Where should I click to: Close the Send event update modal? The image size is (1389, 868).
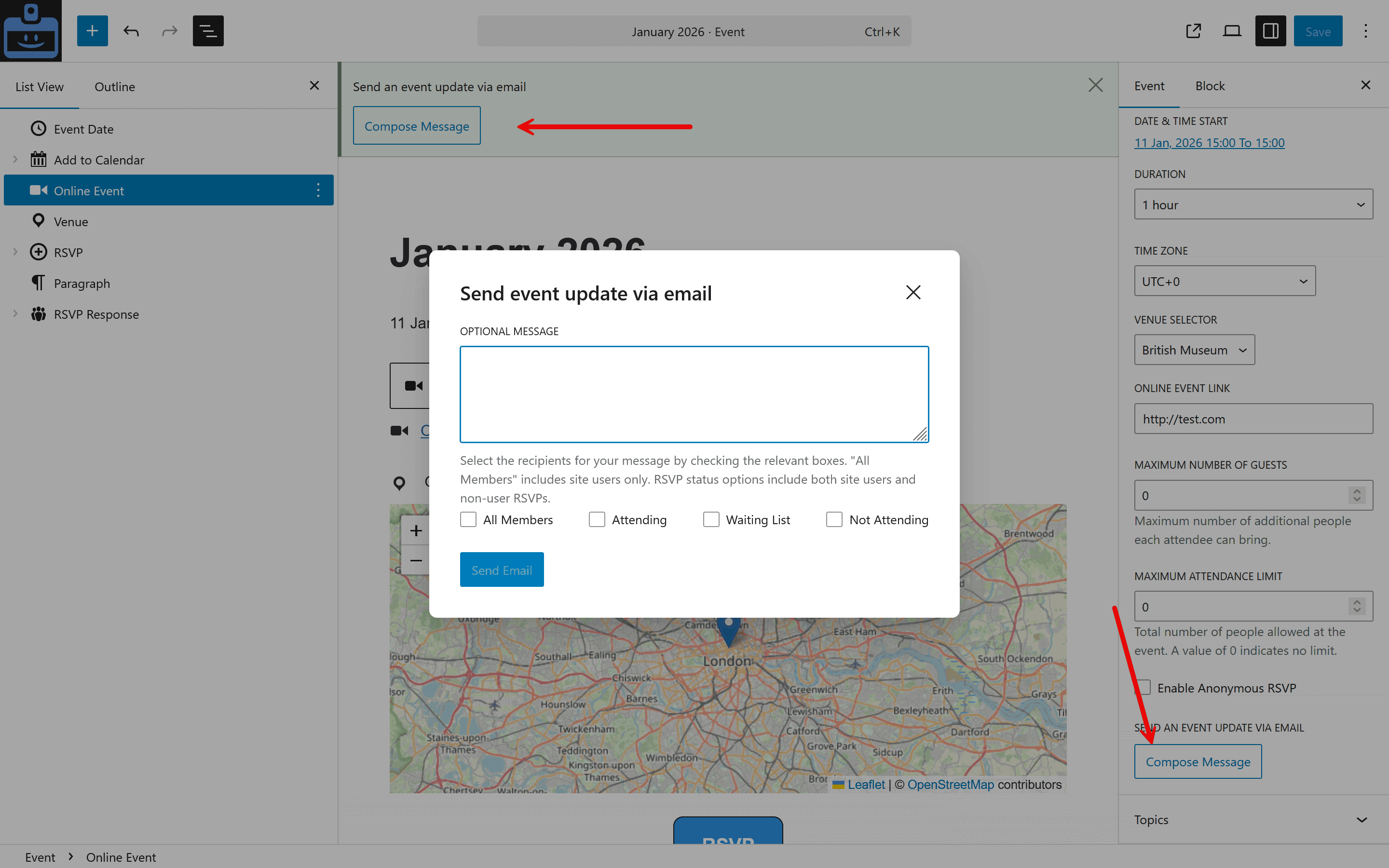pos(912,293)
